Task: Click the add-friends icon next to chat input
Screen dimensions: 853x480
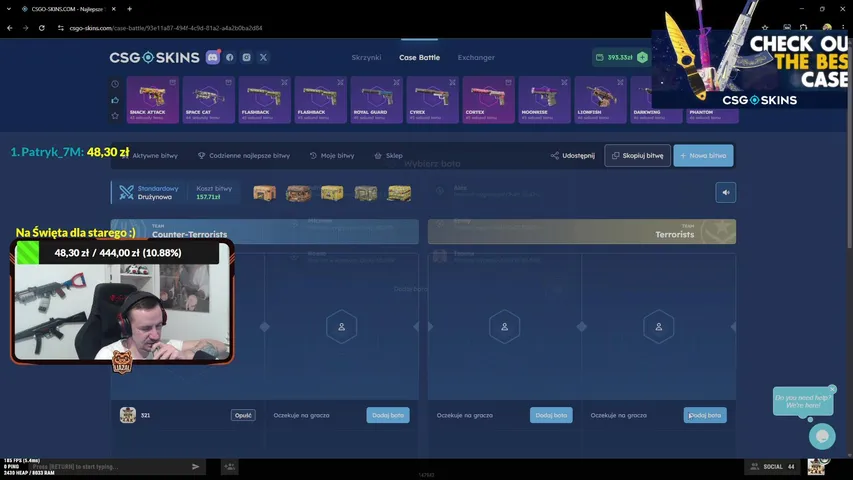Action: (230, 466)
